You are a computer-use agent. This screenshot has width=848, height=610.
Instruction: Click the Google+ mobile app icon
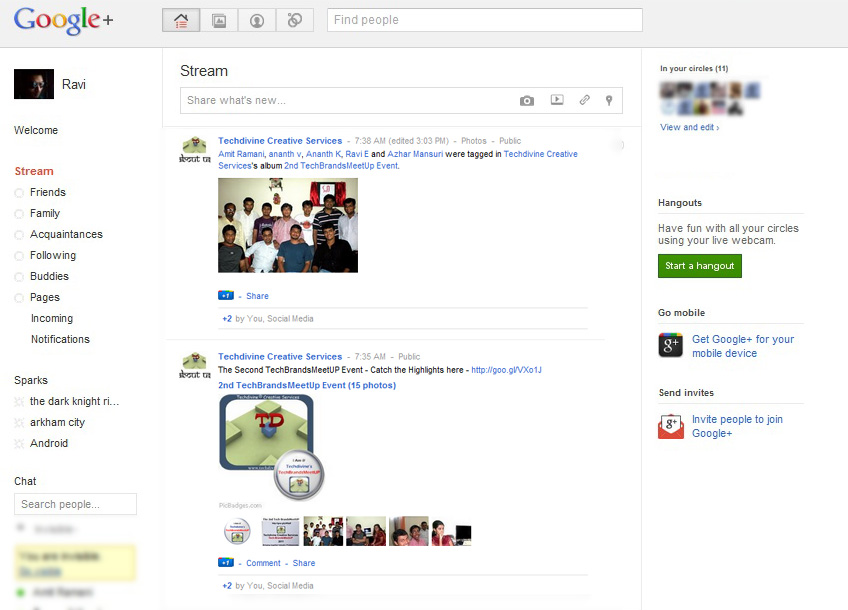pos(670,346)
